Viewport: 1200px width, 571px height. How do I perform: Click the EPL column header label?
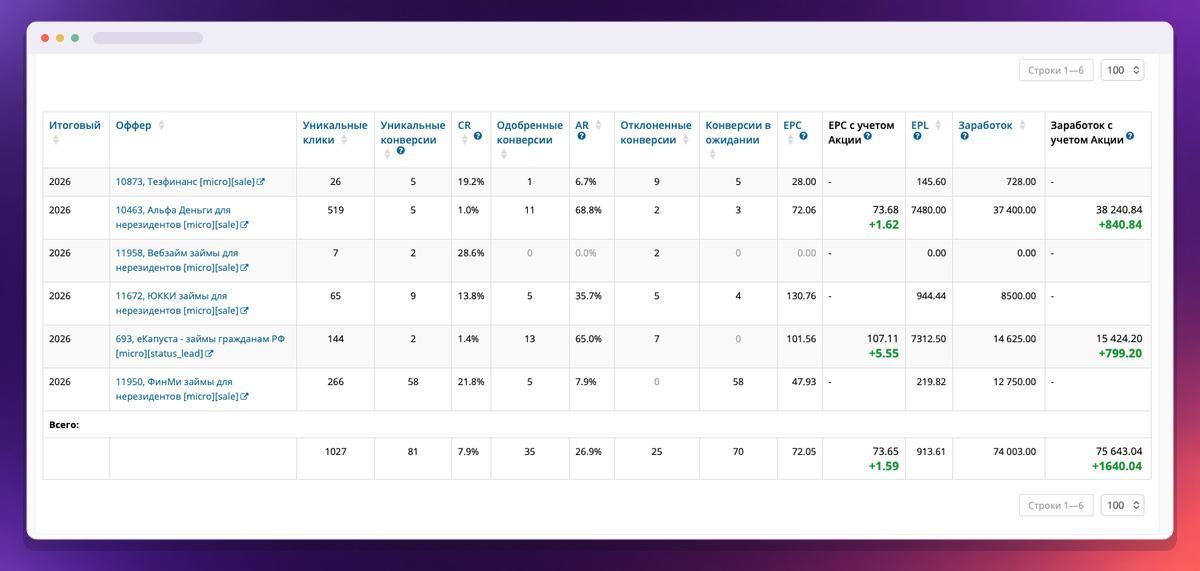(920, 125)
